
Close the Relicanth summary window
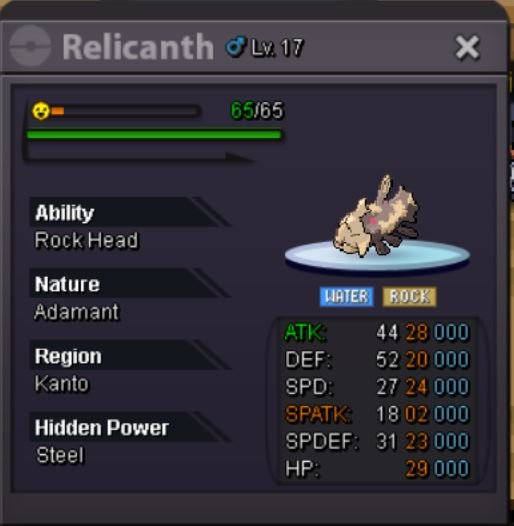tap(467, 48)
